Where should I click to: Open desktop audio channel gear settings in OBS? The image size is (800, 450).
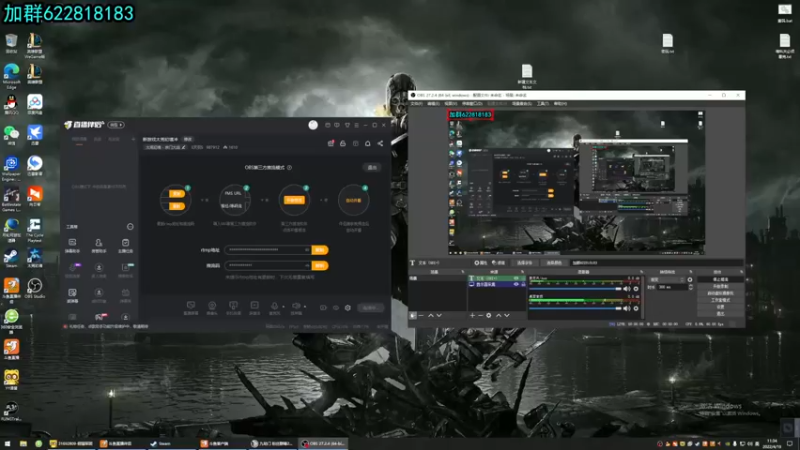click(x=636, y=308)
